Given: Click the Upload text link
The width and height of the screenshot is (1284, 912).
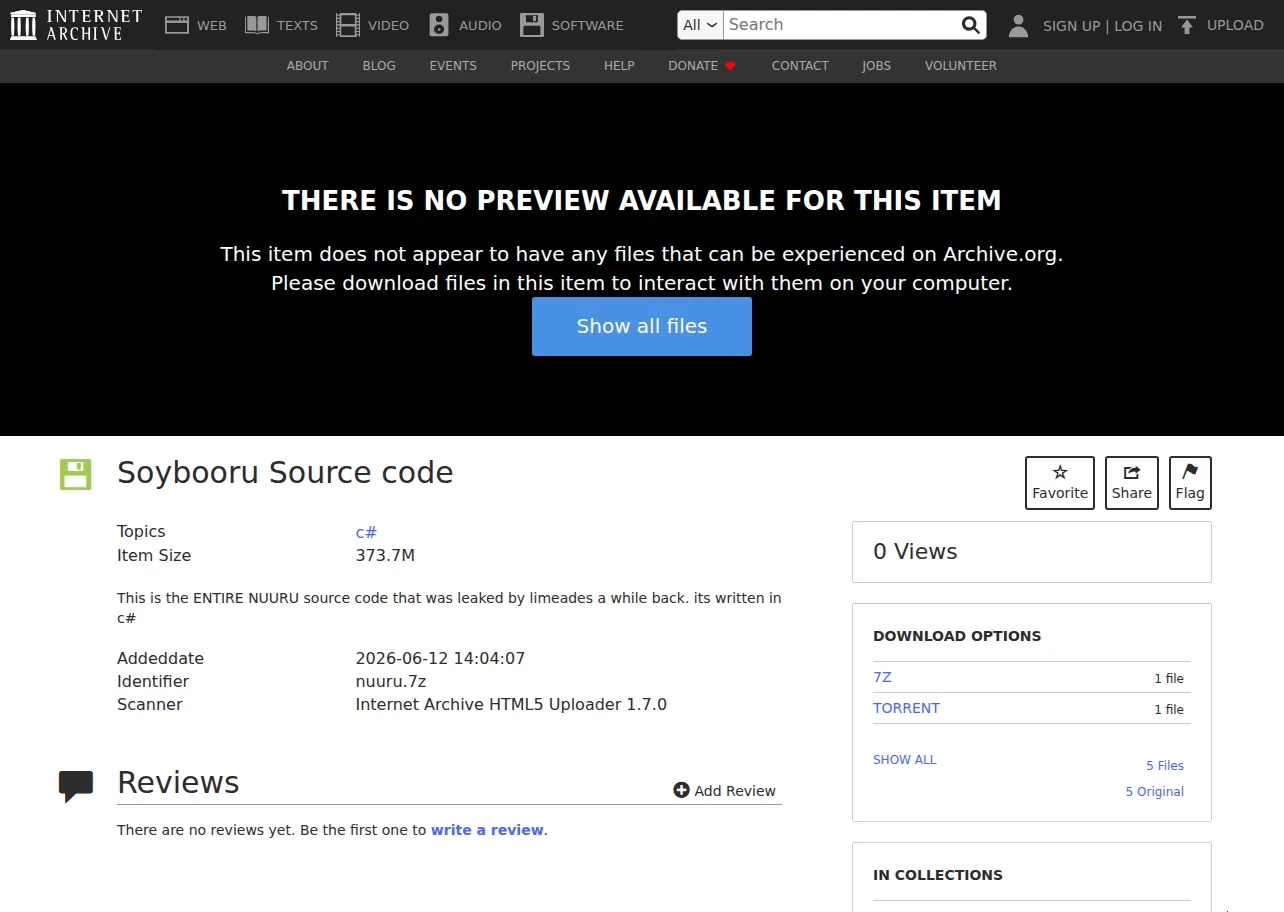Looking at the screenshot, I should (1235, 25).
